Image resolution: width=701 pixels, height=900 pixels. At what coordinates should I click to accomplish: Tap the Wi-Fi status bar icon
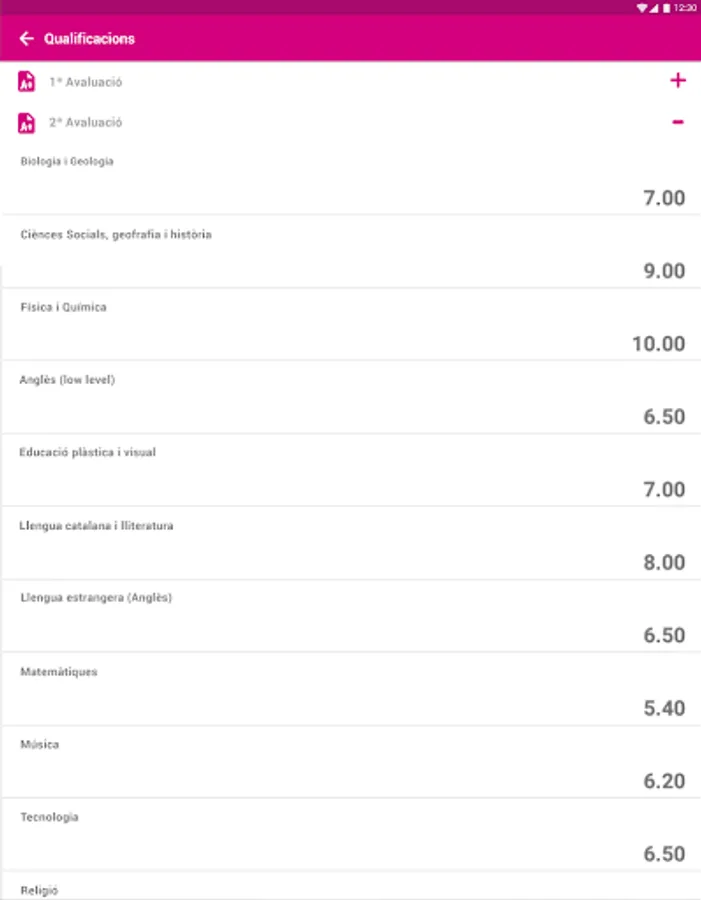pyautogui.click(x=642, y=7)
